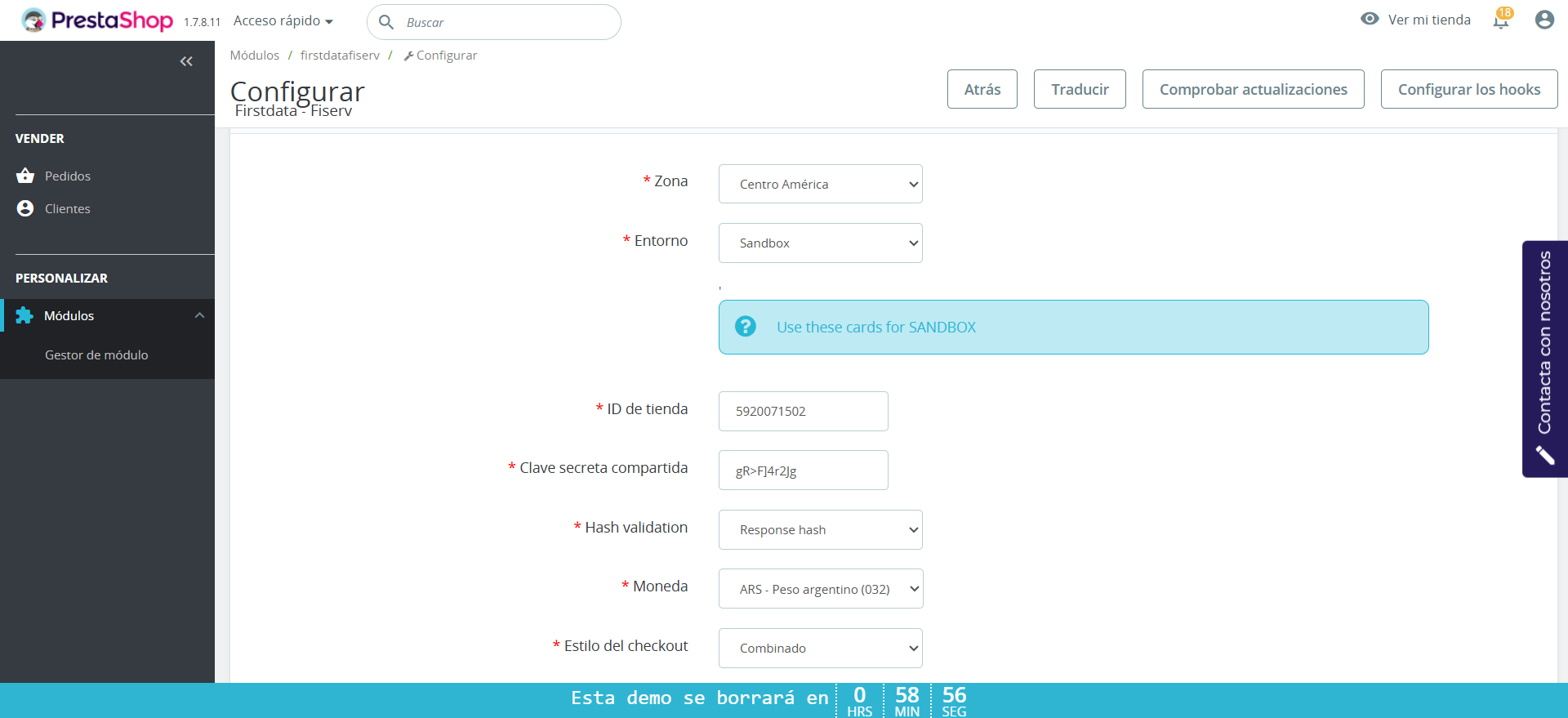The image size is (1568, 718).
Task: Click the Zona field label
Action: point(671,181)
